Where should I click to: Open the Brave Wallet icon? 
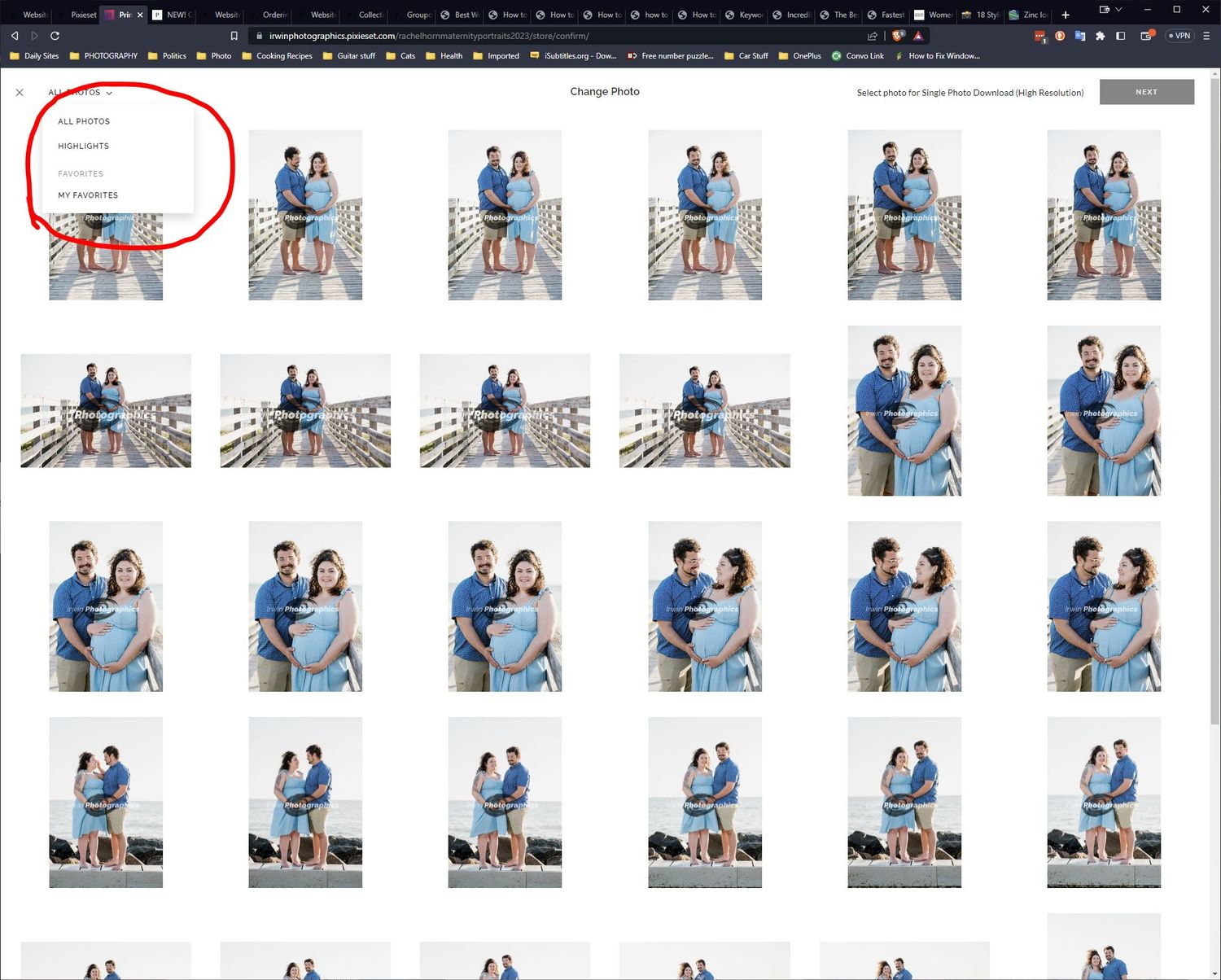[x=1148, y=36]
